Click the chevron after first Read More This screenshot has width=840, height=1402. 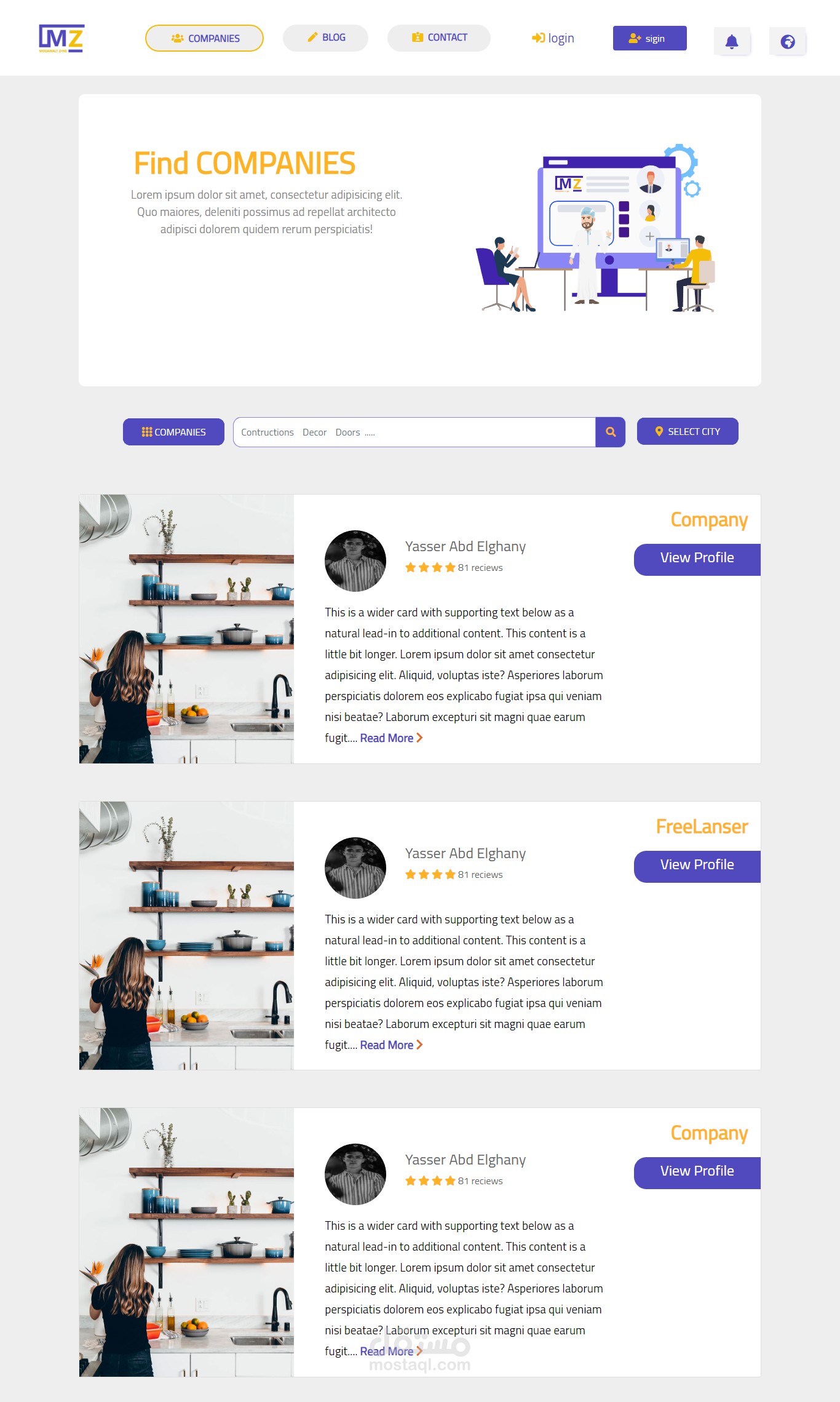tap(419, 738)
